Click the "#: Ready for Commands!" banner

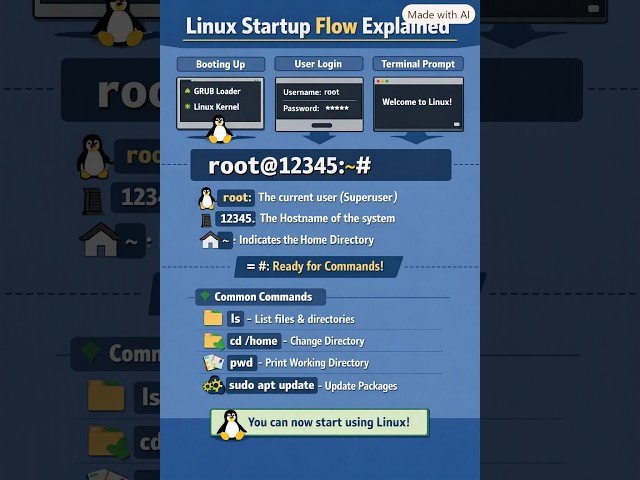[318, 267]
